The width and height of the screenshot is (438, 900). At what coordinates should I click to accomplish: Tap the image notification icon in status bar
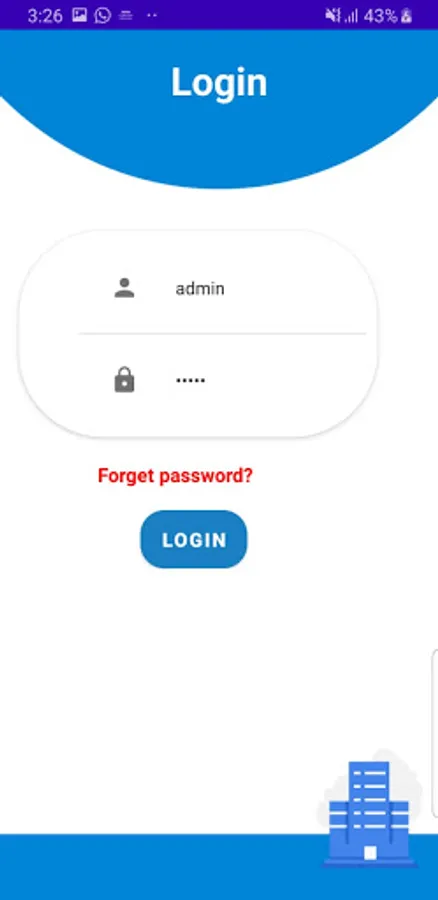pos(79,15)
